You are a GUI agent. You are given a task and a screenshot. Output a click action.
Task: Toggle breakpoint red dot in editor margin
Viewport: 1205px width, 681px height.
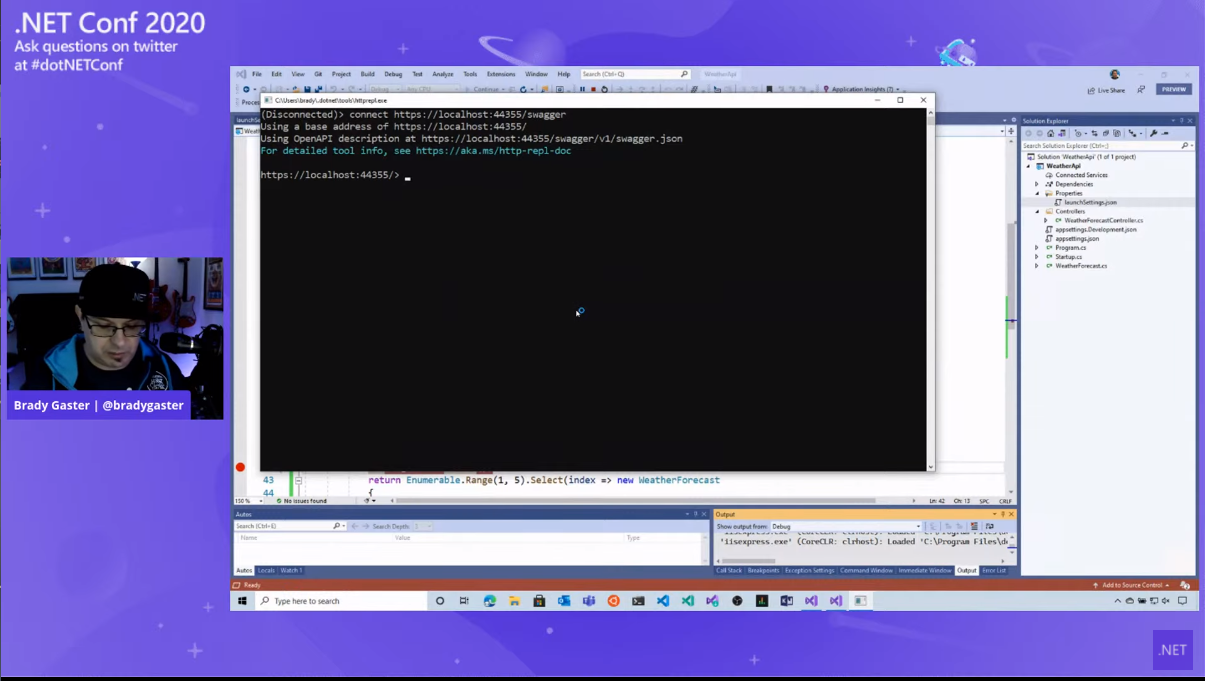pyautogui.click(x=240, y=467)
